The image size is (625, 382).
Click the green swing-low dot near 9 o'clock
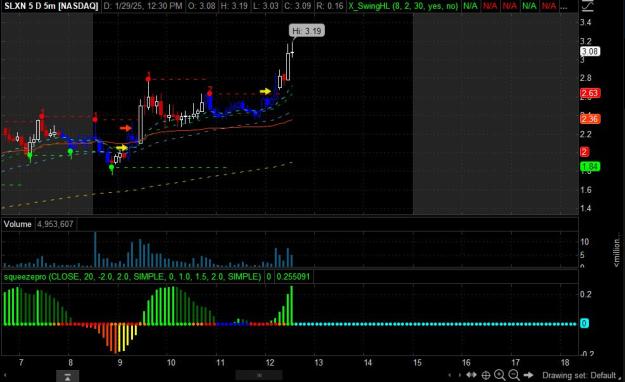[x=112, y=168]
